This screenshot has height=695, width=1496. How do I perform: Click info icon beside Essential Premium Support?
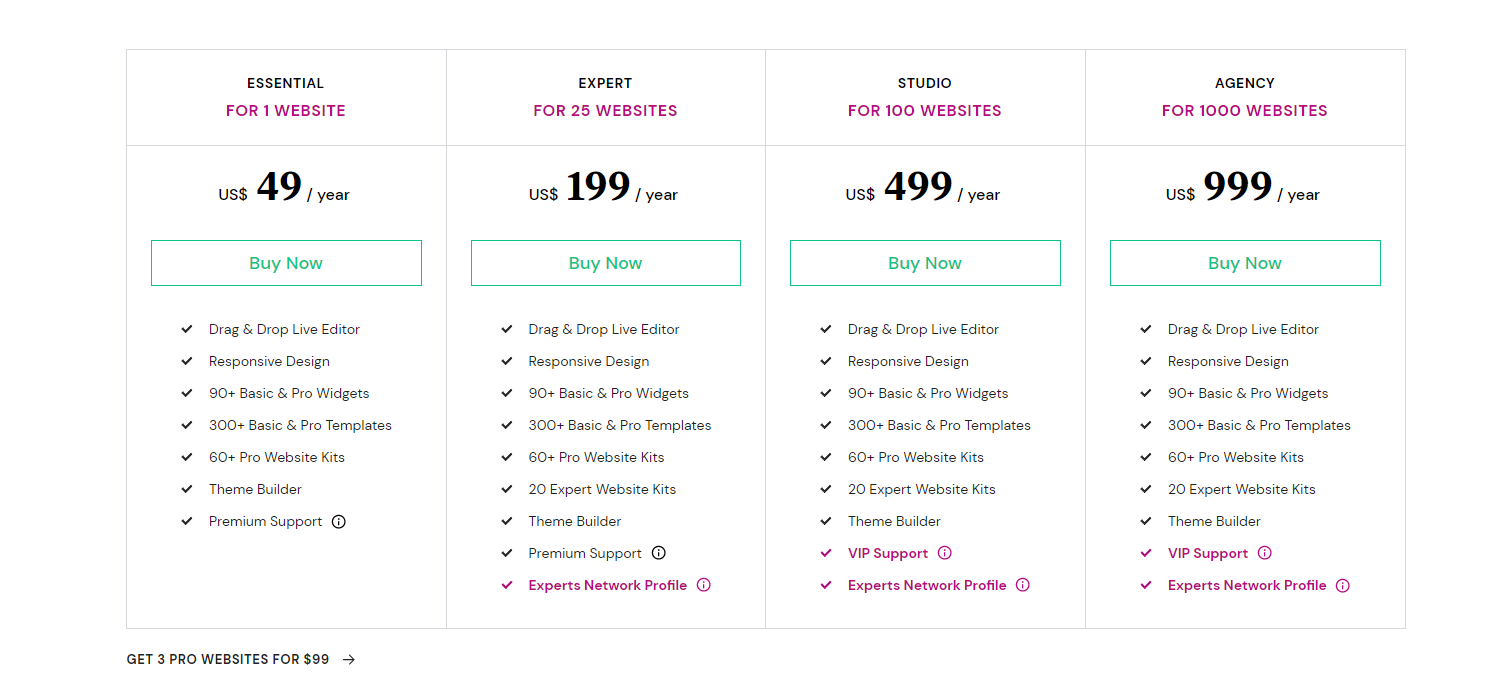click(x=339, y=521)
